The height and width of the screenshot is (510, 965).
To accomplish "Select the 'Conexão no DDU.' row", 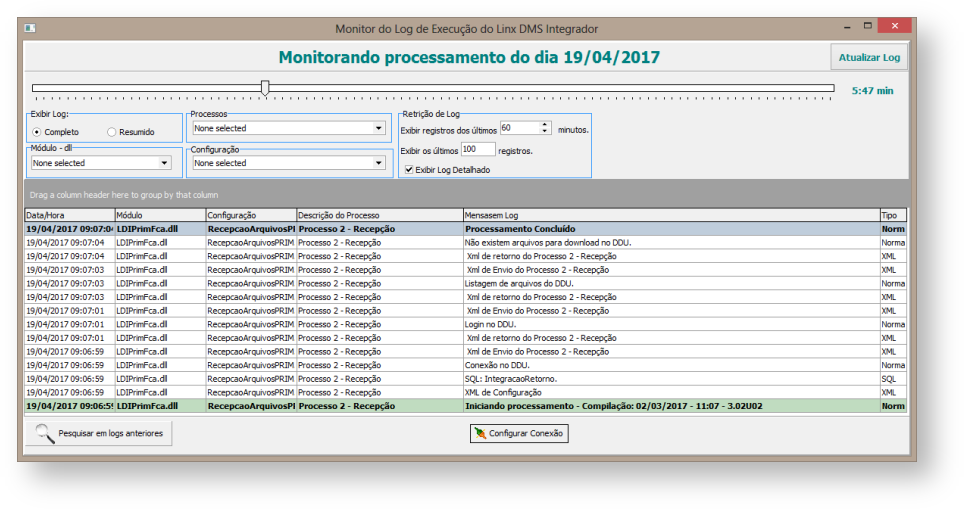I will pyautogui.click(x=465, y=365).
